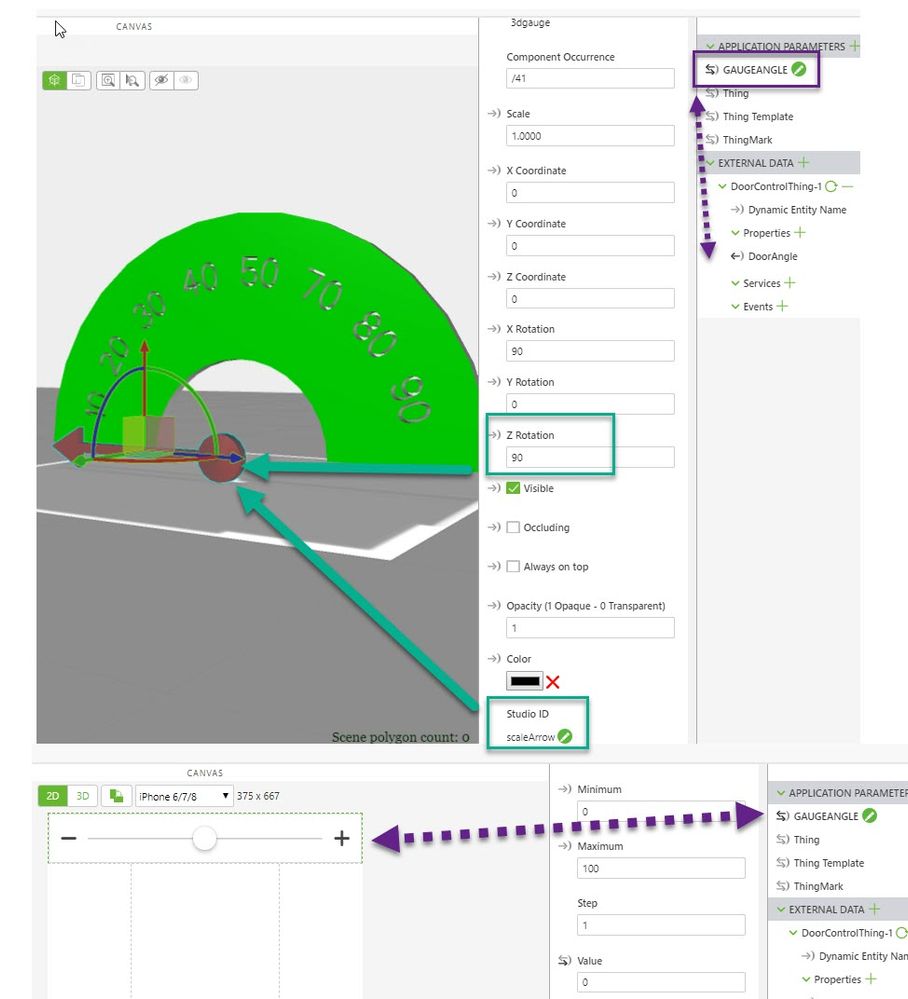The height and width of the screenshot is (999, 908).
Task: Click the slider widget's minus icon
Action: (x=69, y=838)
